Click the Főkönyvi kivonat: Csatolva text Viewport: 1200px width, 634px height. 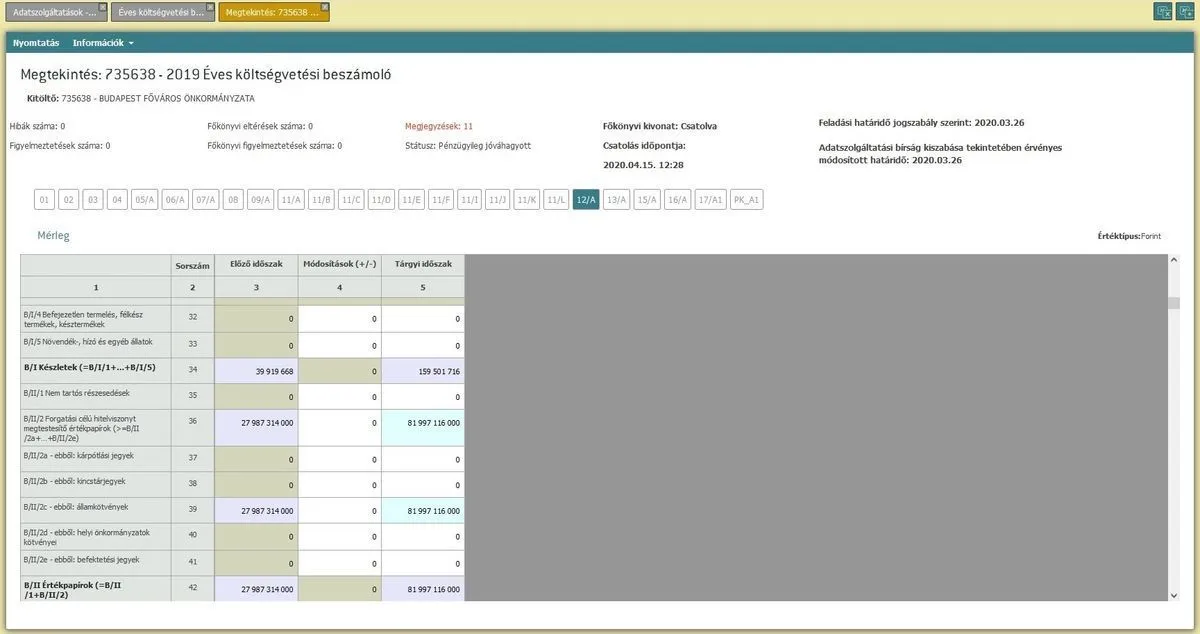[660, 126]
